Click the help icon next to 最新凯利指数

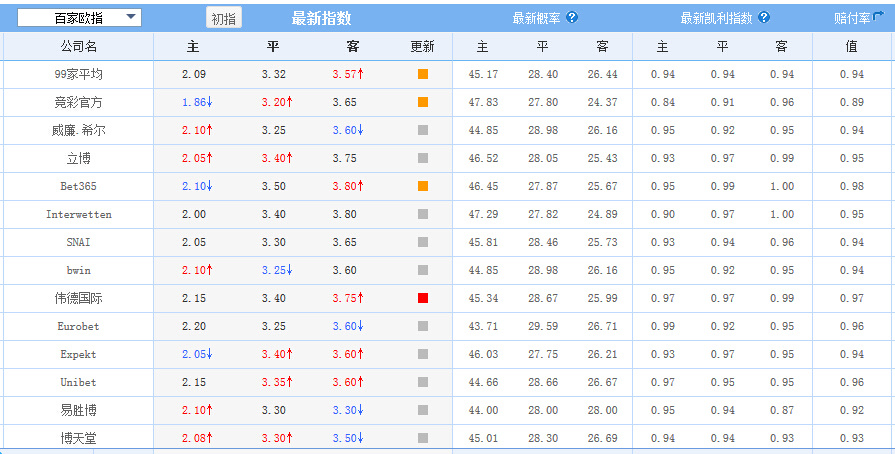(764, 17)
